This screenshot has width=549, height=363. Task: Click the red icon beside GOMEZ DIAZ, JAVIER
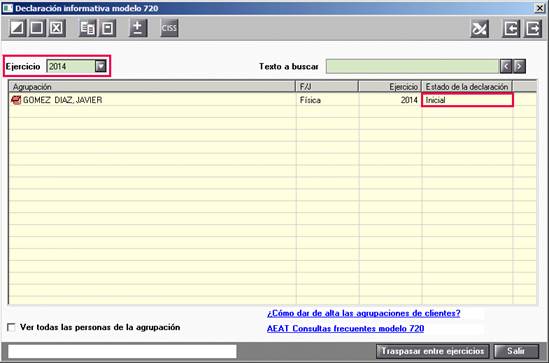pyautogui.click(x=16, y=100)
